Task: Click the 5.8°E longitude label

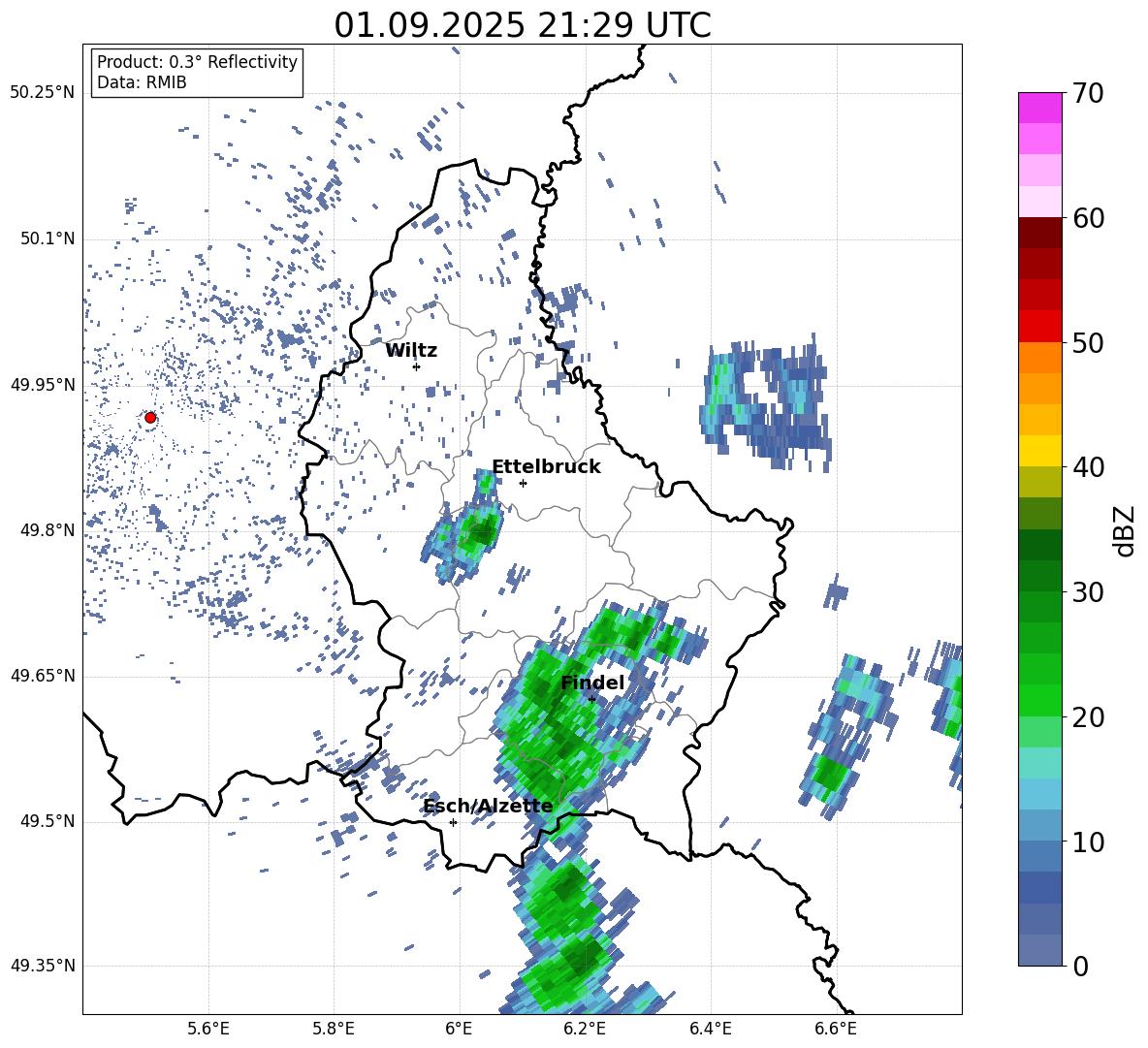Action: 334,1029
